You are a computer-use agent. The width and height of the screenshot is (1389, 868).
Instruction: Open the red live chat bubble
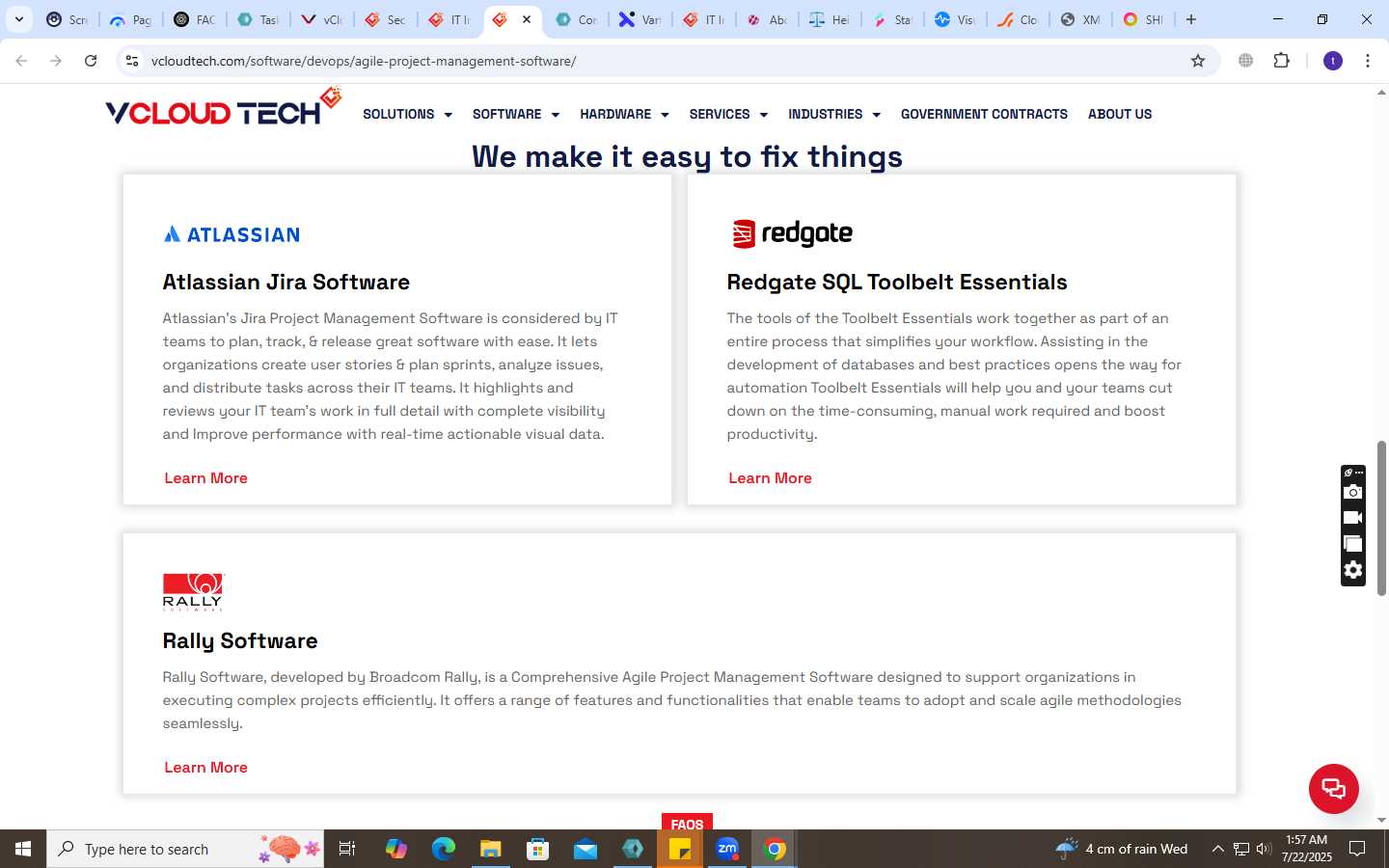1334,788
